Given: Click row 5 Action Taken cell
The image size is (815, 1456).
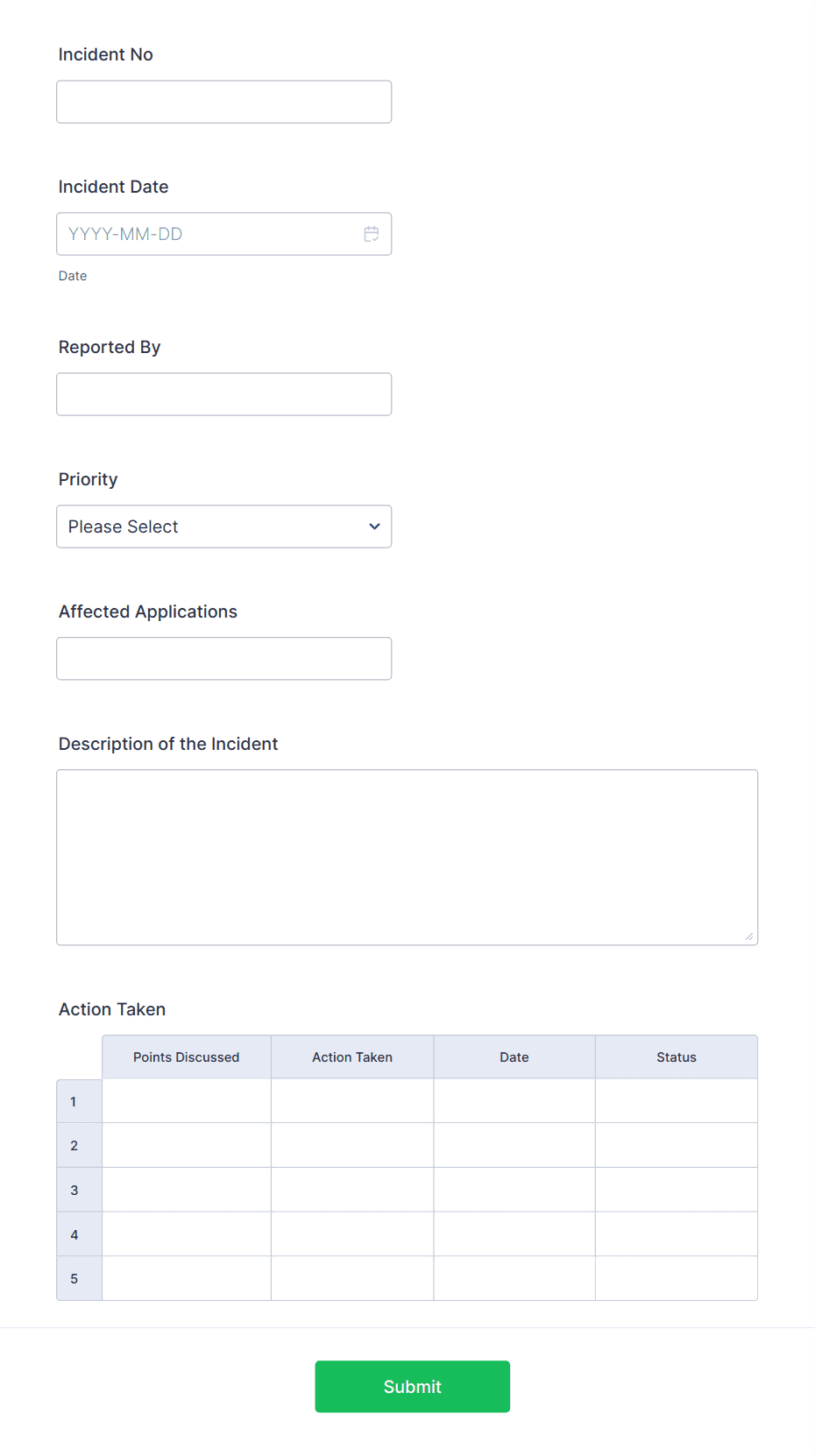Looking at the screenshot, I should tap(351, 1277).
